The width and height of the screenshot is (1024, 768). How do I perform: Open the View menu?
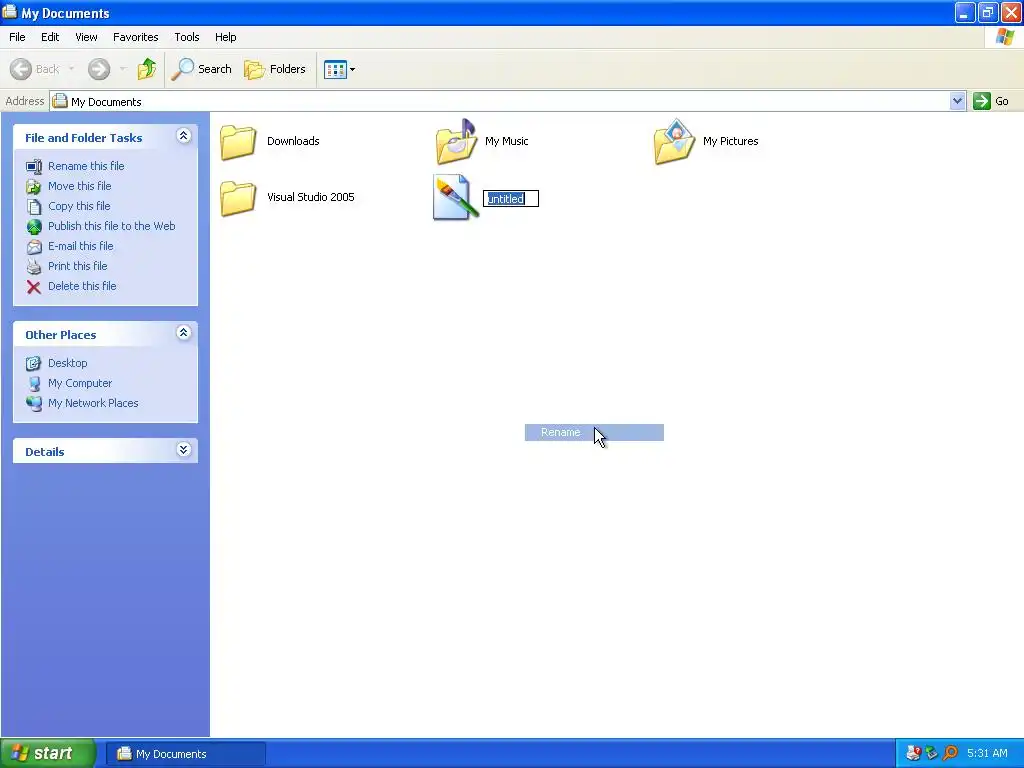tap(86, 37)
